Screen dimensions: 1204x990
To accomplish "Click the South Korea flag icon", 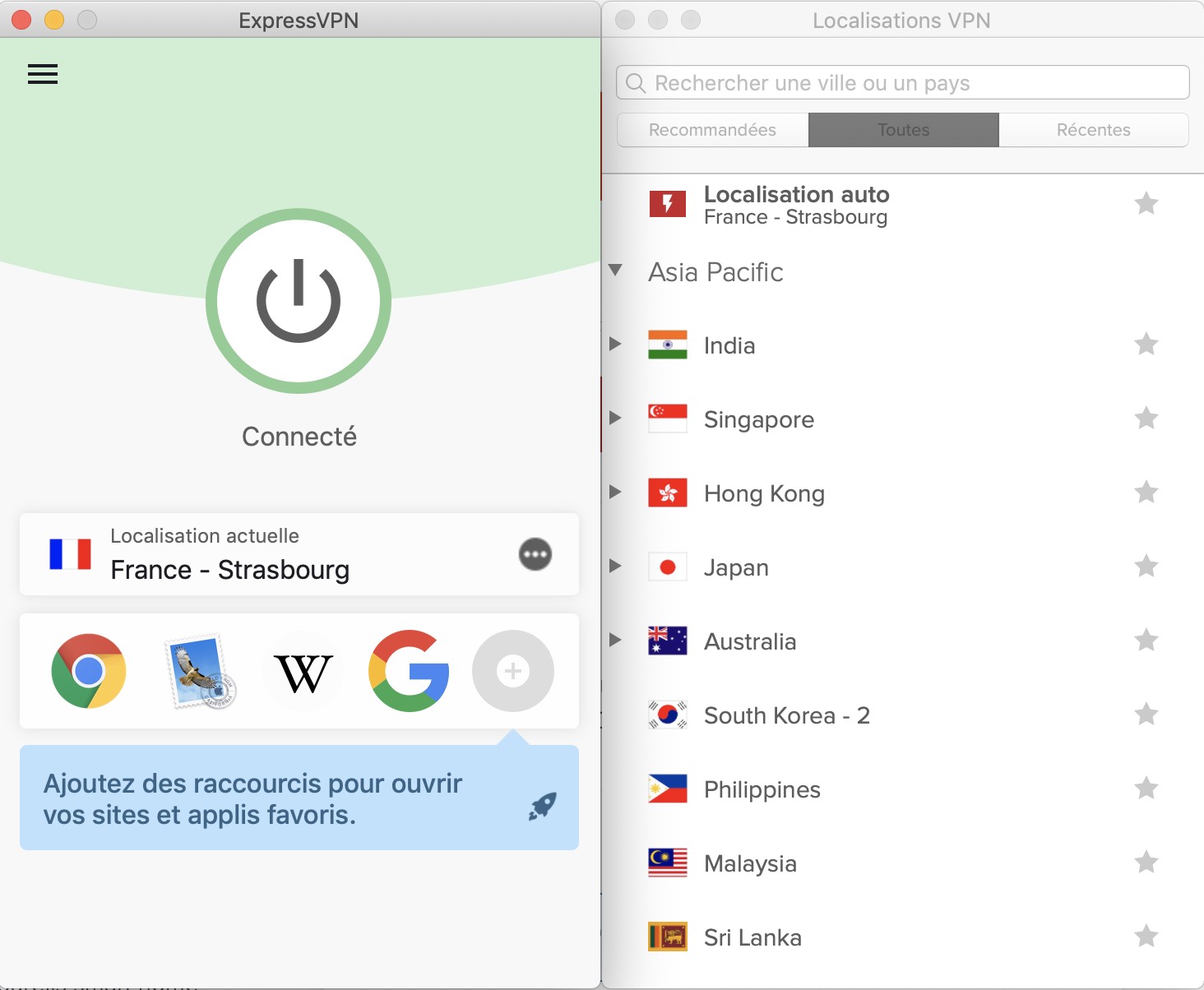I will 668,715.
